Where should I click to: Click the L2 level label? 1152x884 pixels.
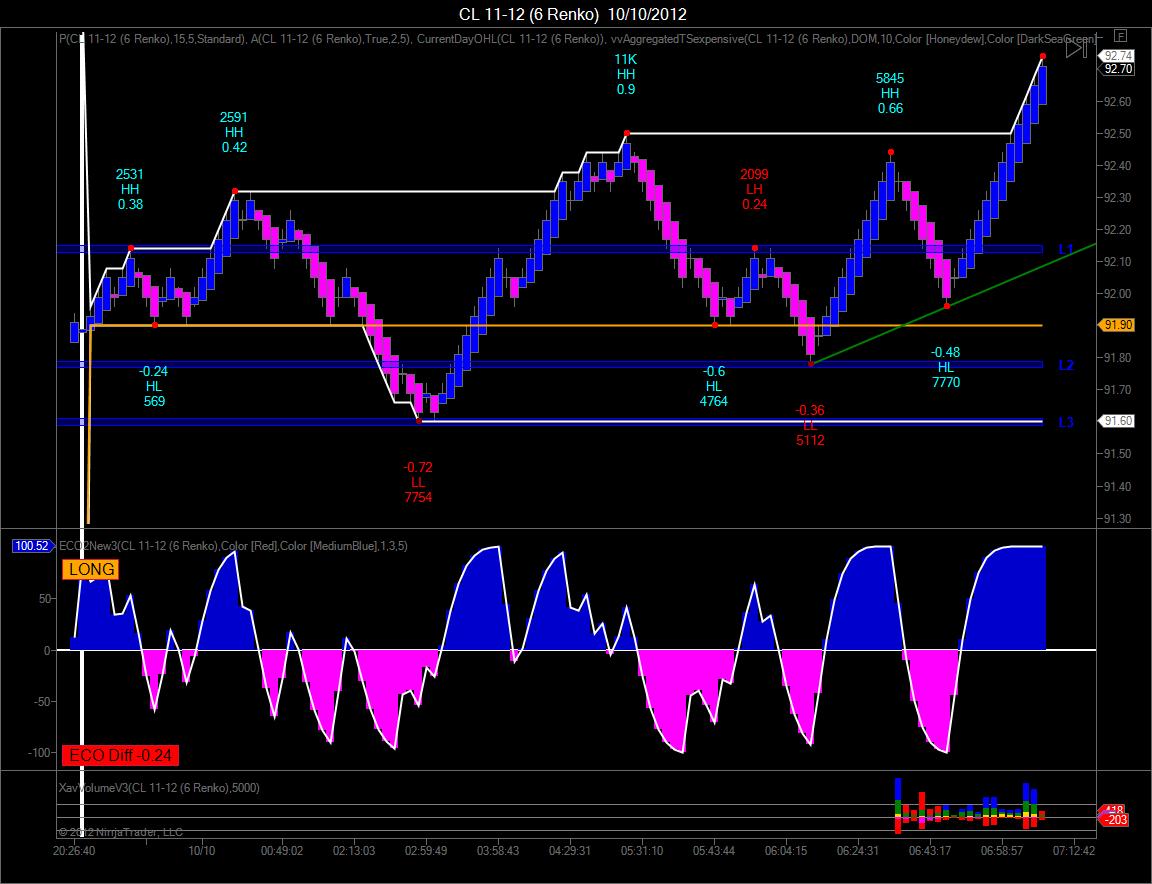(x=1066, y=365)
